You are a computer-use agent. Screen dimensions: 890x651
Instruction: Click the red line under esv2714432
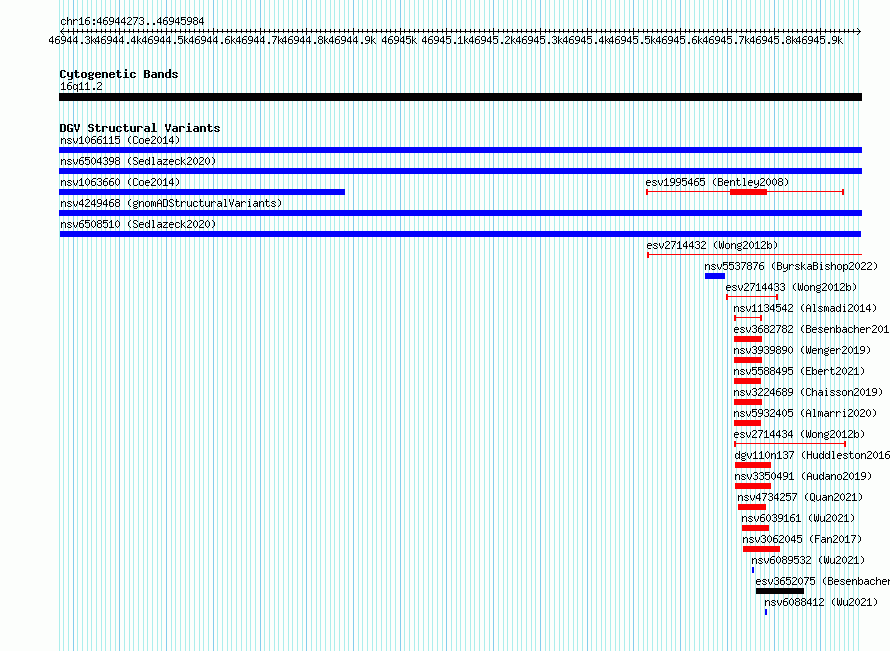point(754,255)
